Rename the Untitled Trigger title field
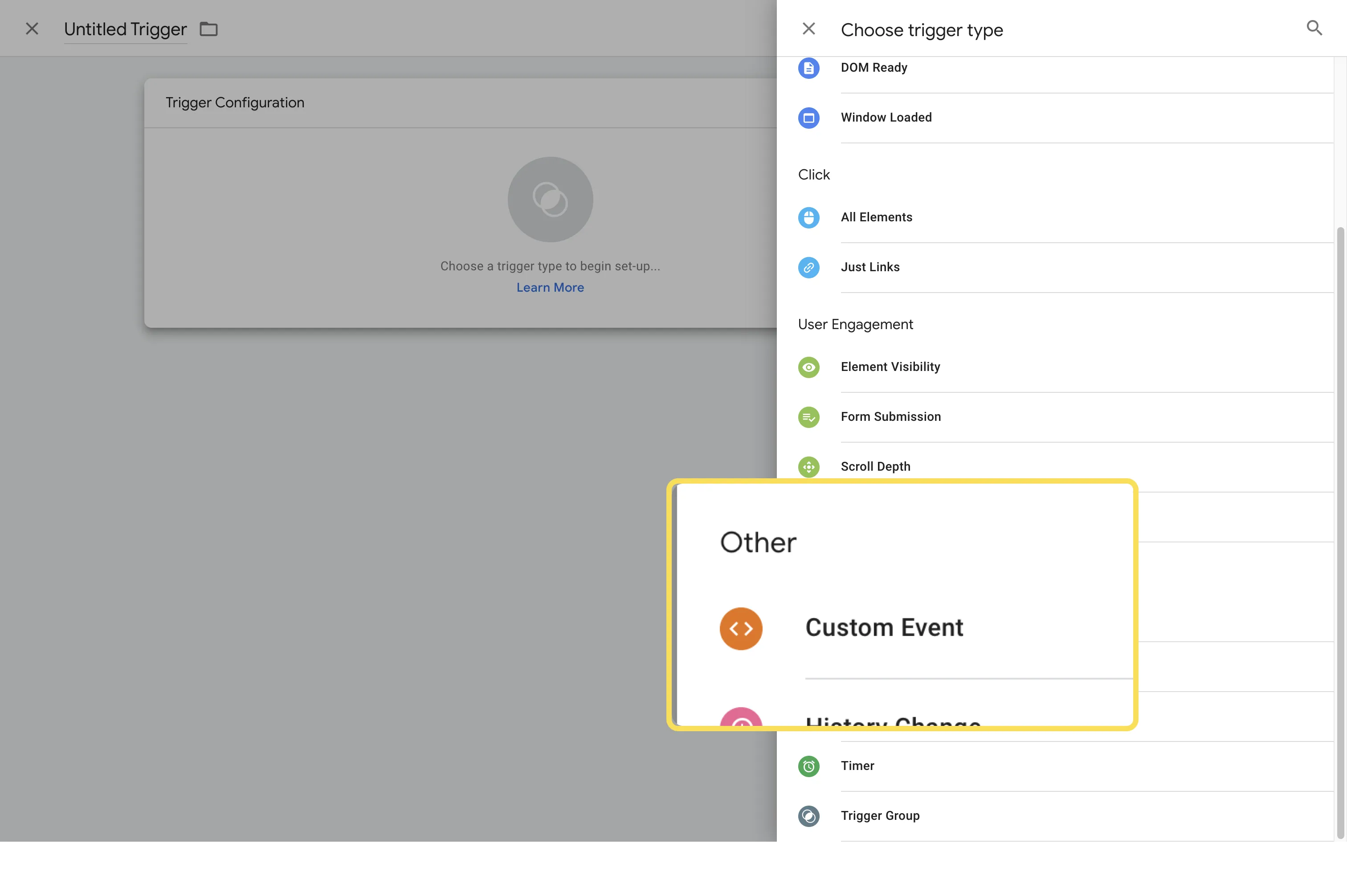1347x896 pixels. tap(125, 29)
